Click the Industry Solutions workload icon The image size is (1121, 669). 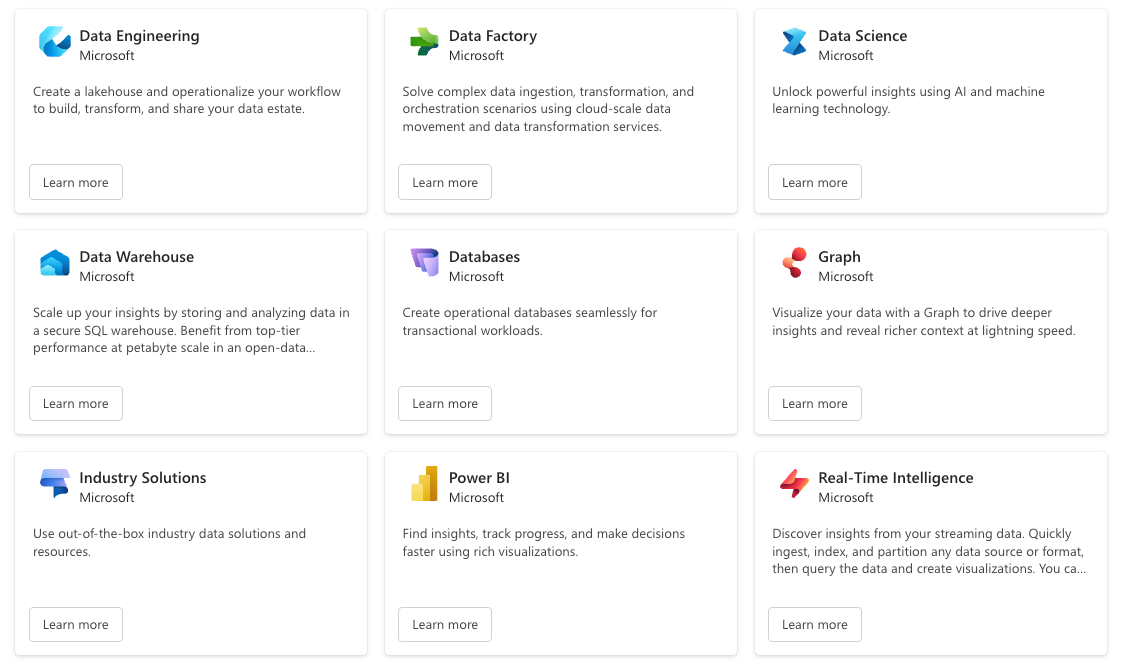(54, 484)
